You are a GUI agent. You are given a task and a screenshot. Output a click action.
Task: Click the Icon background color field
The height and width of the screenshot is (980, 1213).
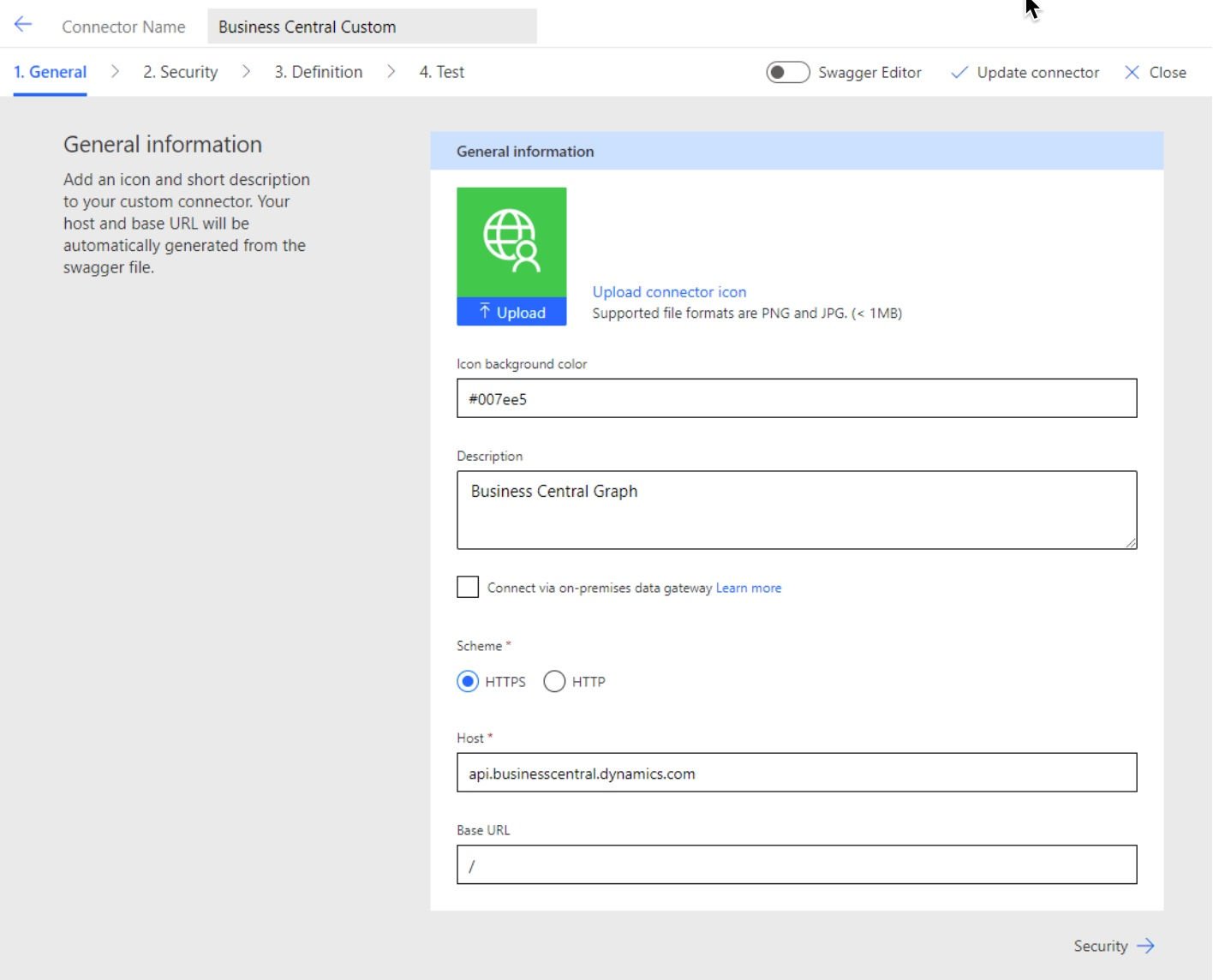click(796, 398)
